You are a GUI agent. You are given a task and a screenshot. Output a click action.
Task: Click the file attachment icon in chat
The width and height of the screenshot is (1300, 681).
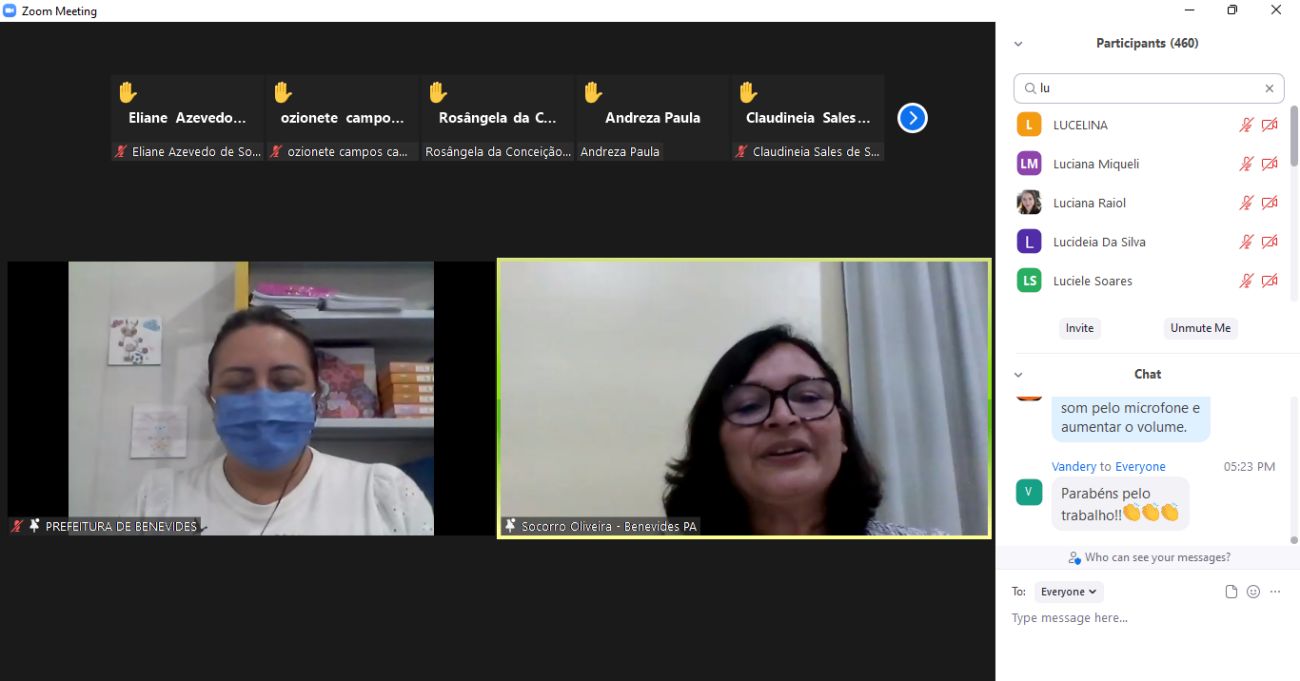(1231, 592)
